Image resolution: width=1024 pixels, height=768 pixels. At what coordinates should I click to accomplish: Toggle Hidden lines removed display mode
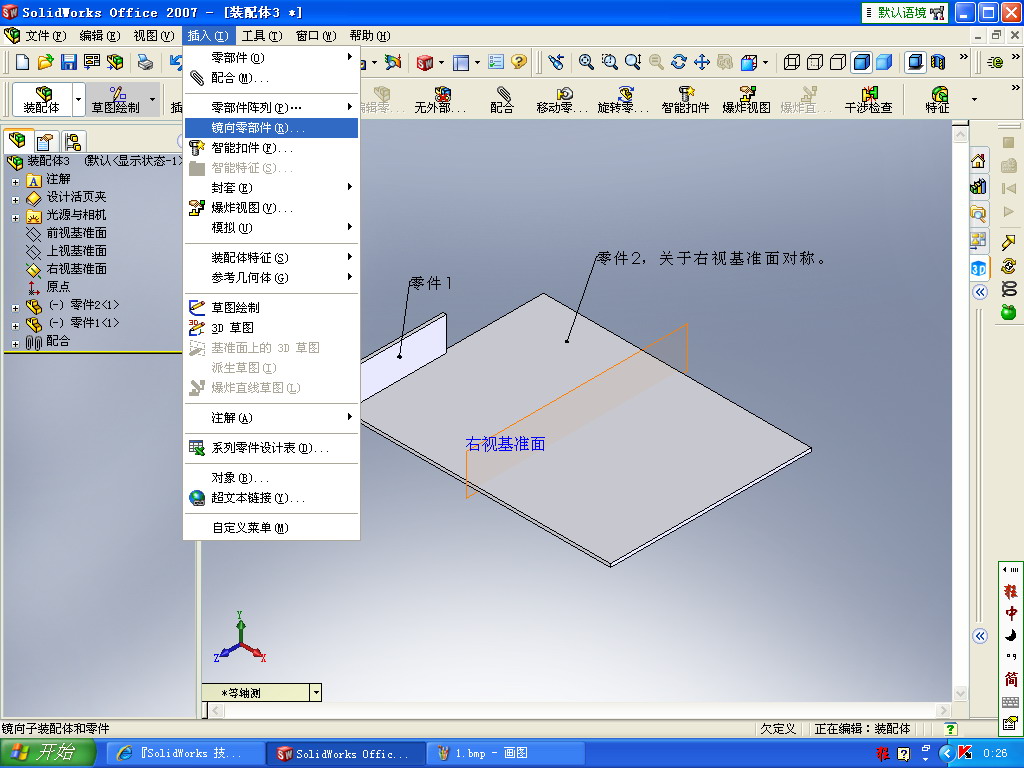click(x=838, y=62)
